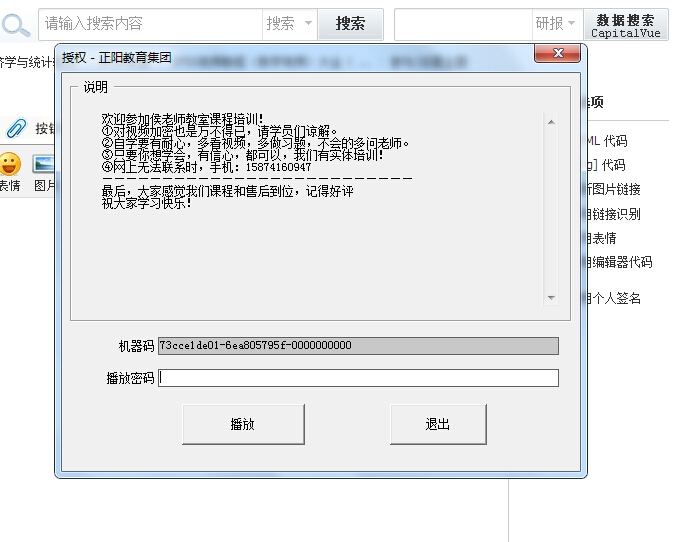677x542 pixels.
Task: Focus the 请输入搜索内容 search field
Action: (150, 24)
